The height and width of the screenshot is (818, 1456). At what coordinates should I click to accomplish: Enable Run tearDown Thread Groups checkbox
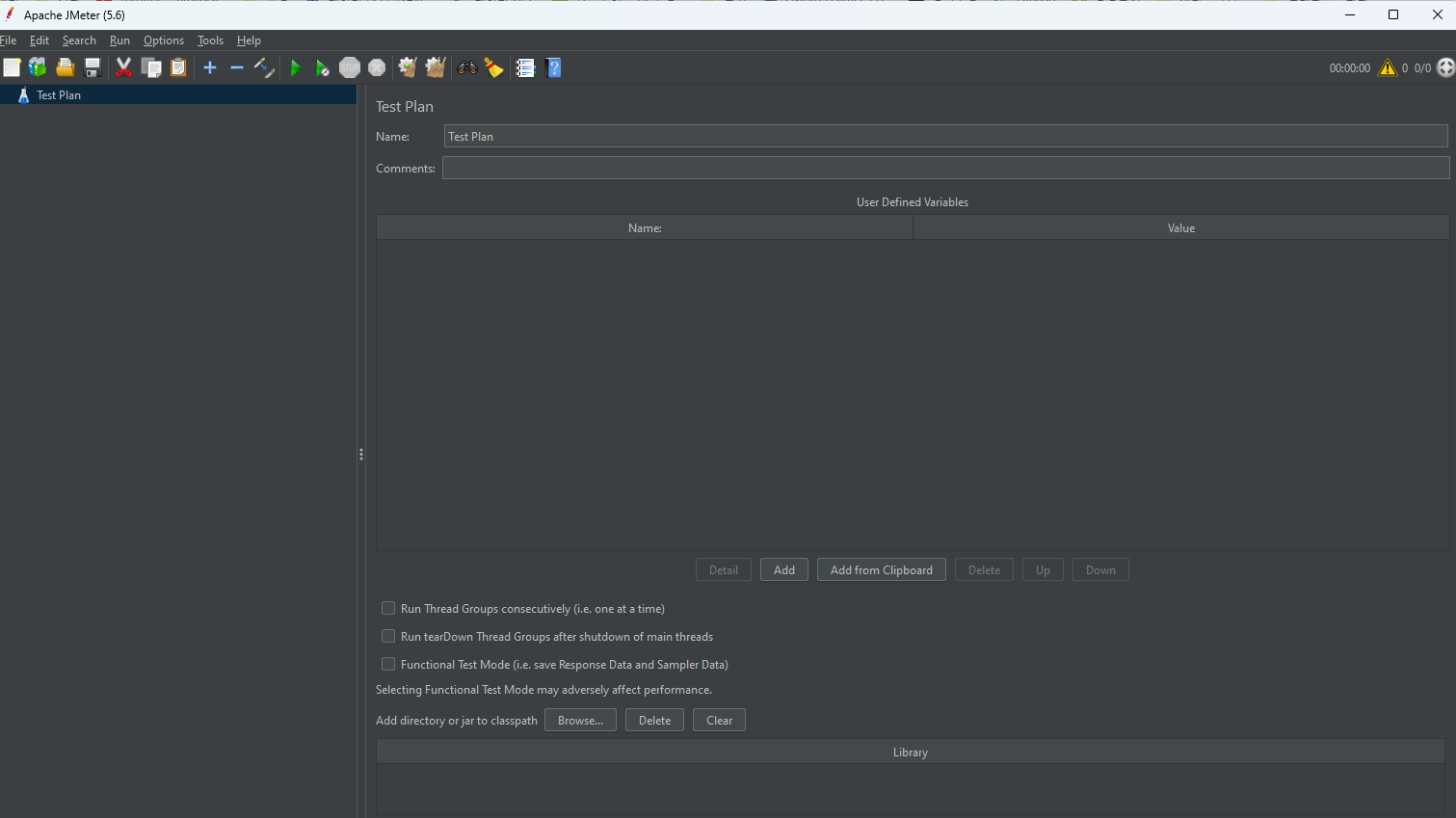tap(388, 636)
